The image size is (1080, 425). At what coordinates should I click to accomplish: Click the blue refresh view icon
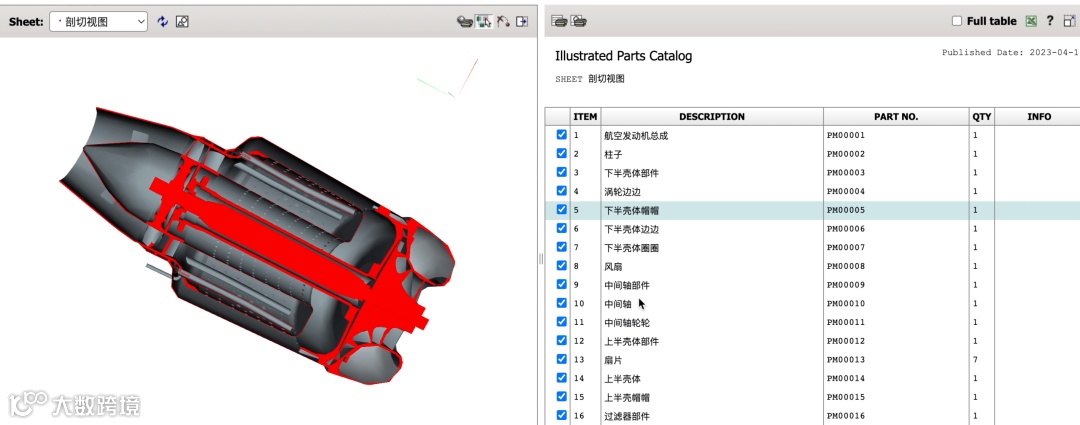coord(163,21)
